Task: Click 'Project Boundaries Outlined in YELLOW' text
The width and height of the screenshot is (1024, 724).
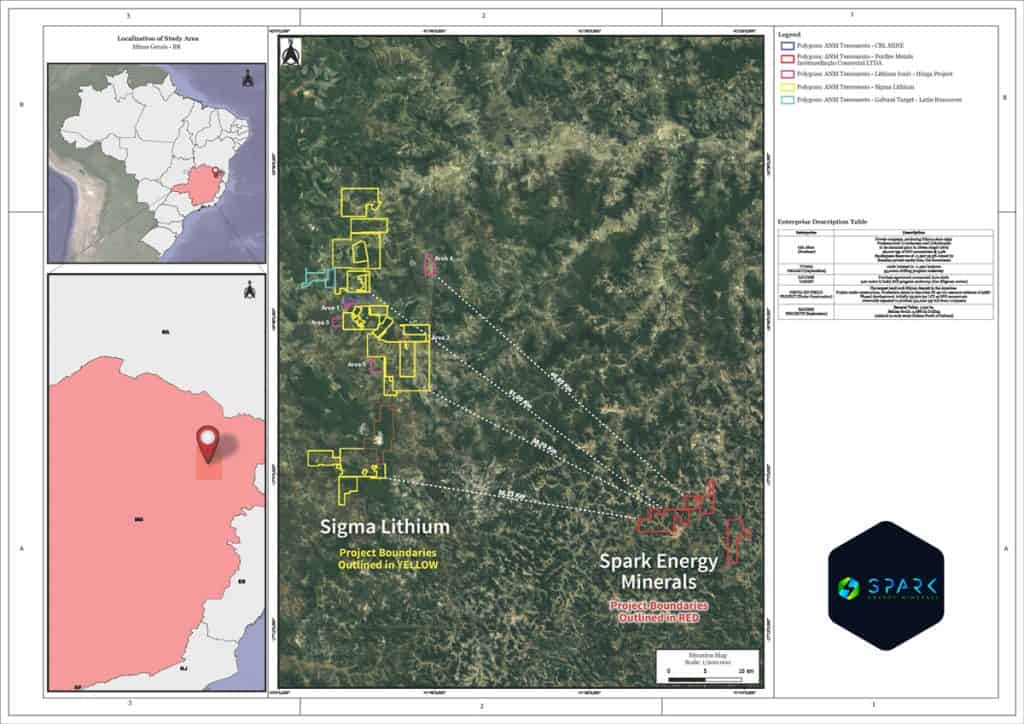Action: click(388, 559)
